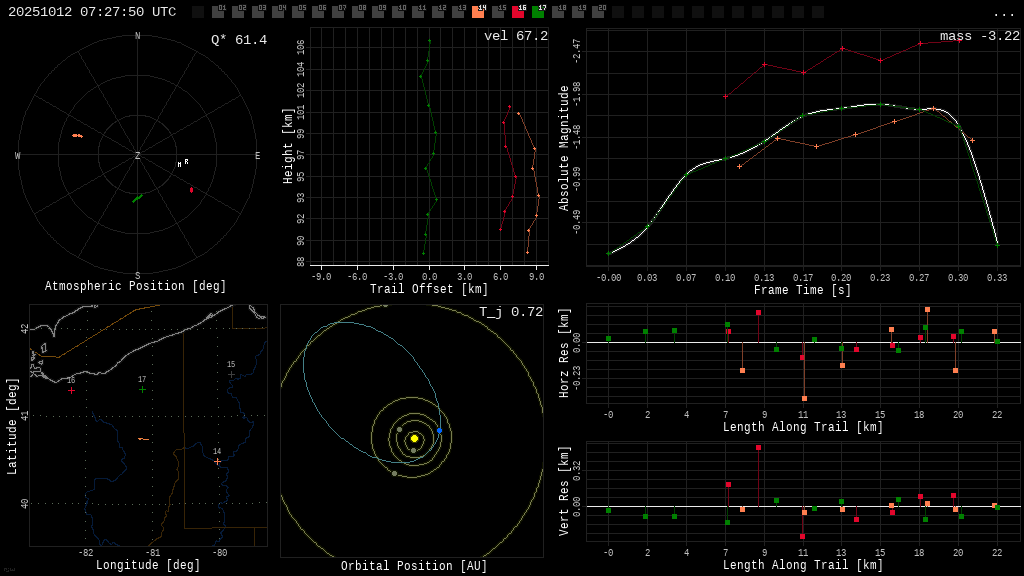The image size is (1024, 576).
Task: Toggle the gray camera 20 indicator
Action: coord(598,12)
